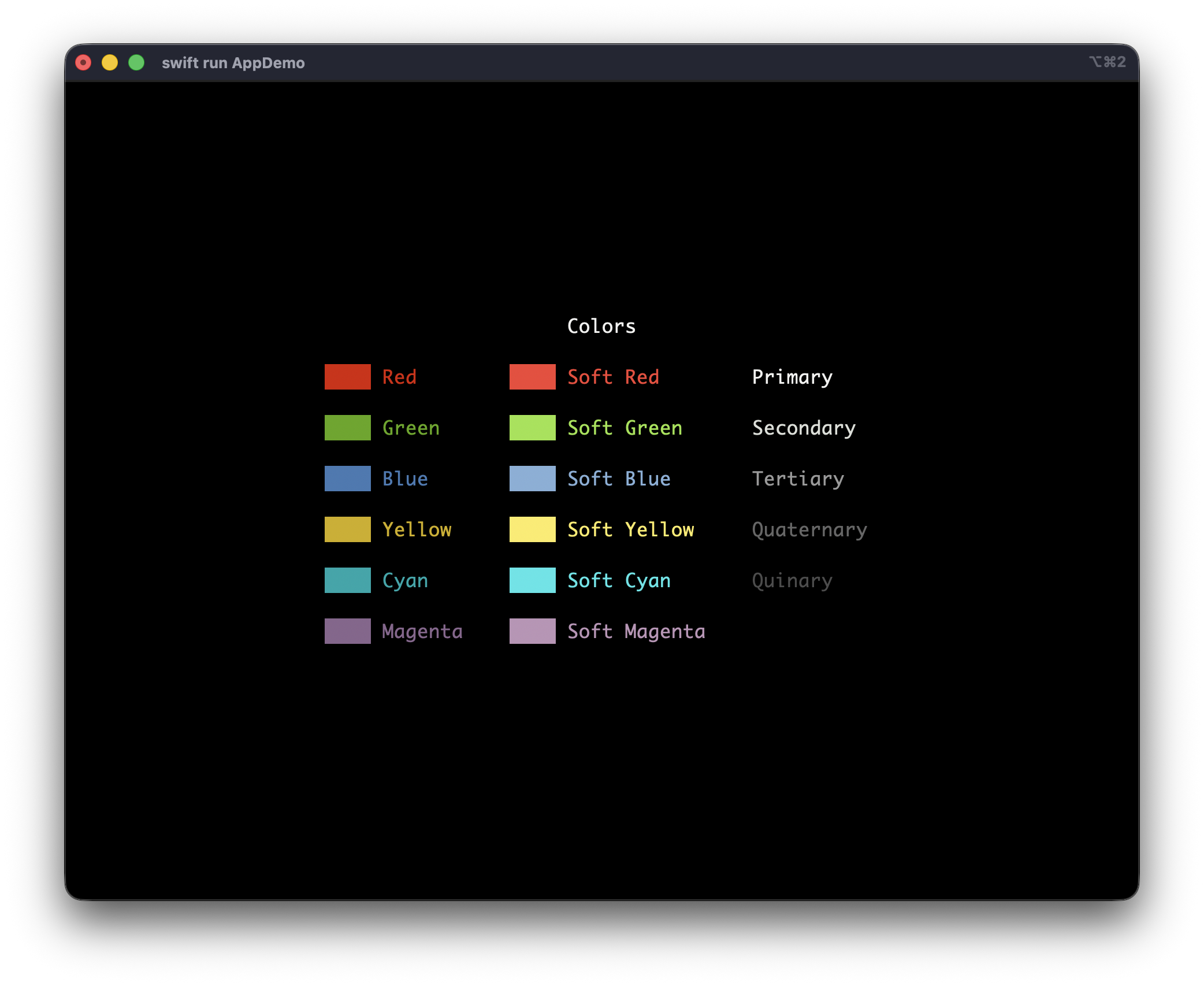
Task: Select the 'Blue' label text
Action: point(405,479)
